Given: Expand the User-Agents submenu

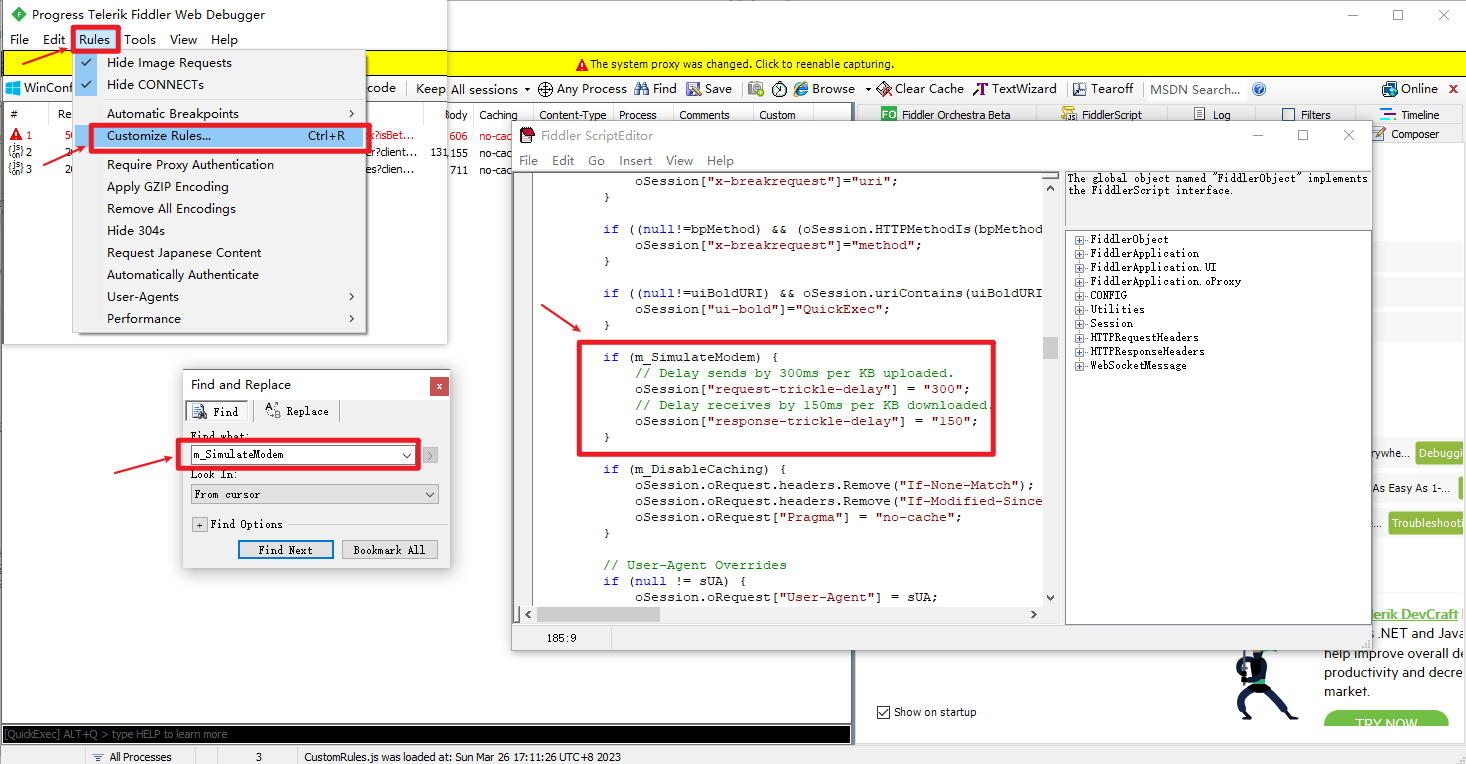Looking at the screenshot, I should [220, 296].
